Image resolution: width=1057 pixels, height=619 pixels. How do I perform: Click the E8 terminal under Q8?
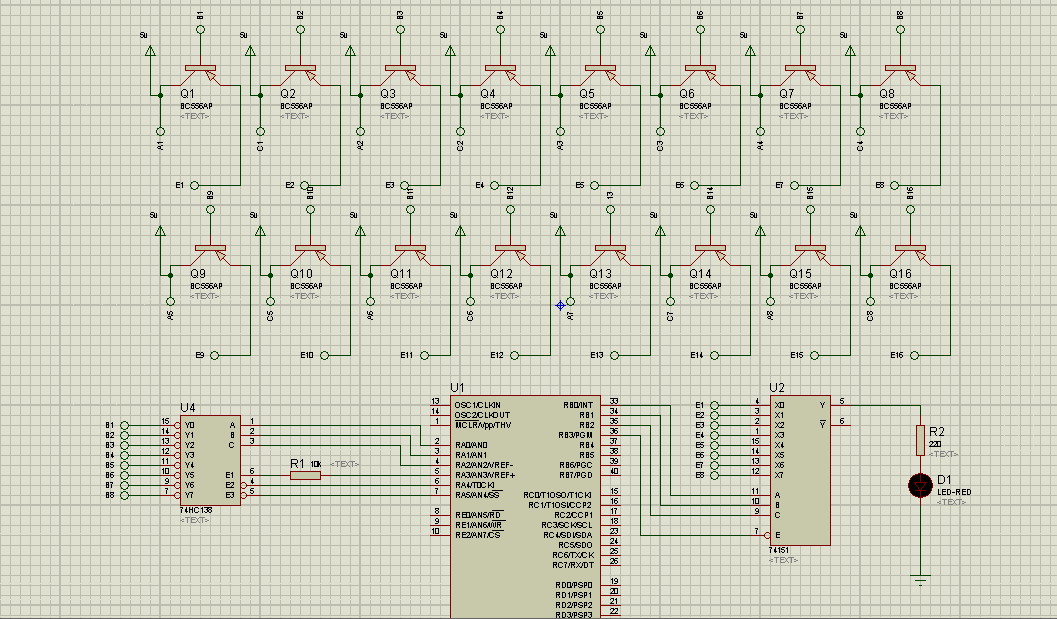coord(895,185)
